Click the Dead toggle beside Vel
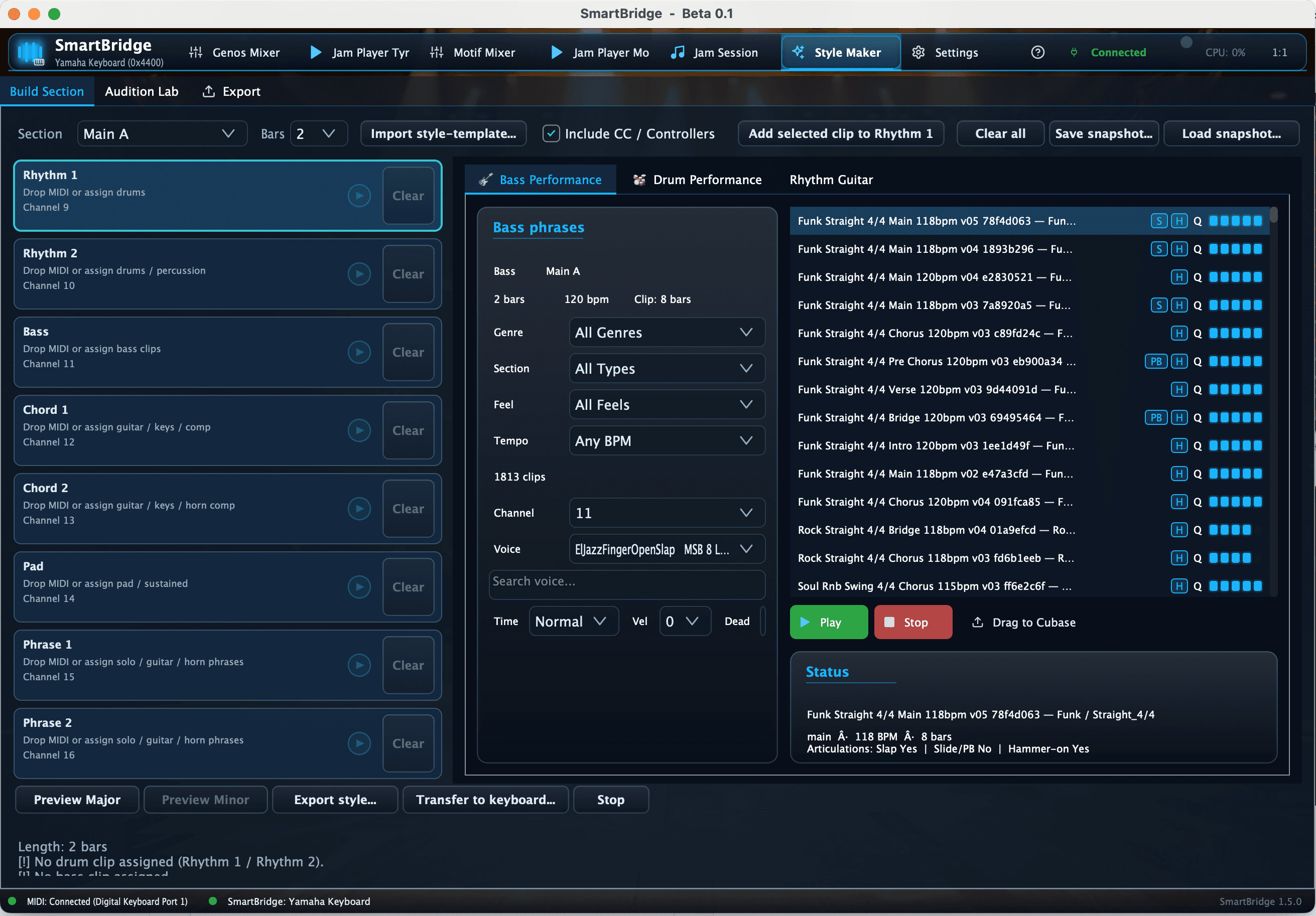 point(762,622)
